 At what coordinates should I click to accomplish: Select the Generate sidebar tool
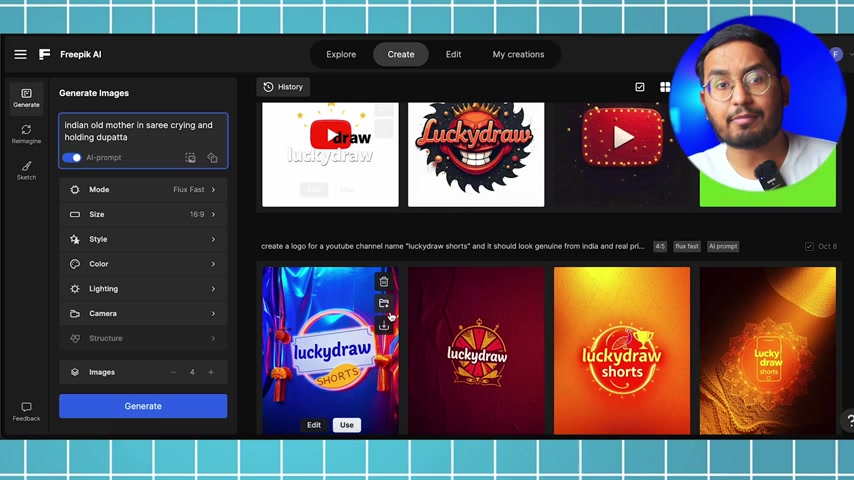(x=26, y=98)
